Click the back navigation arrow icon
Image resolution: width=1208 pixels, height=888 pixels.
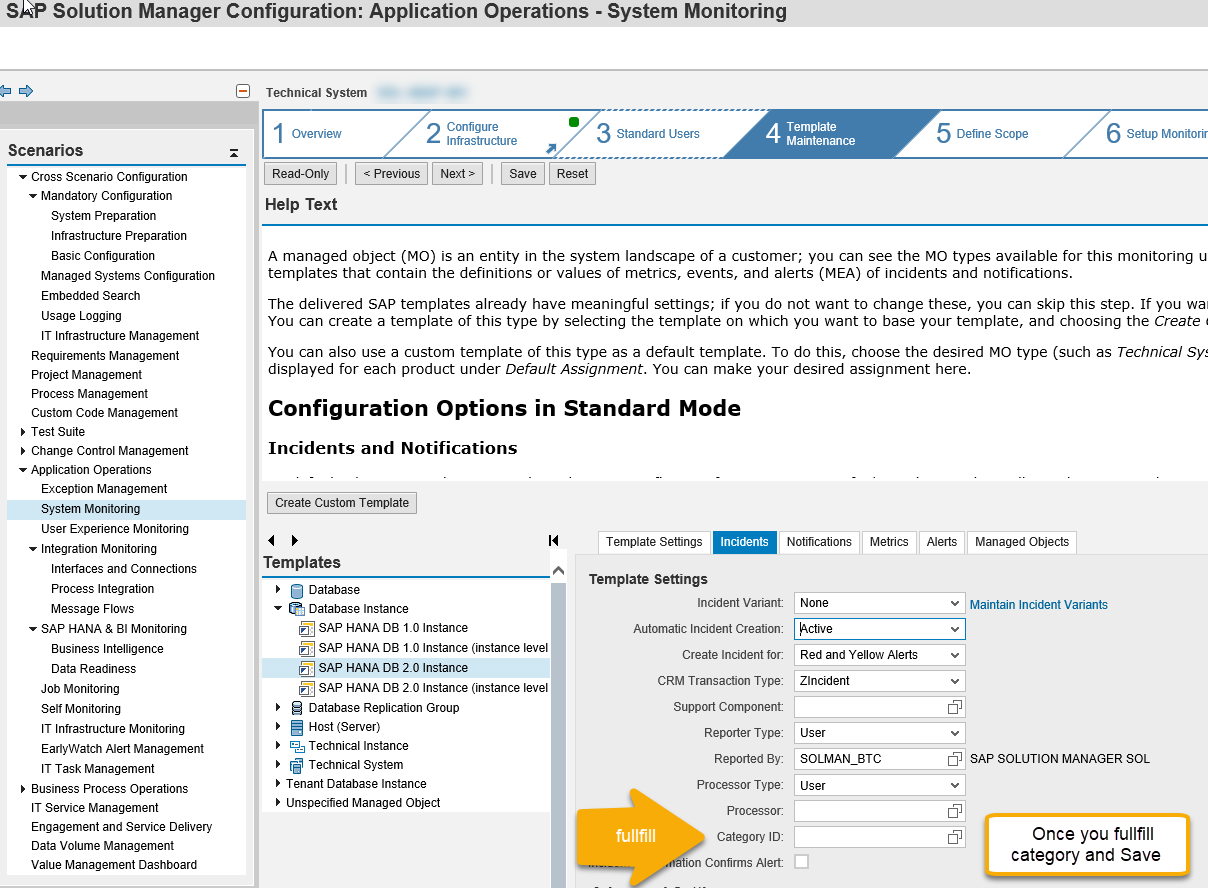coord(5,91)
